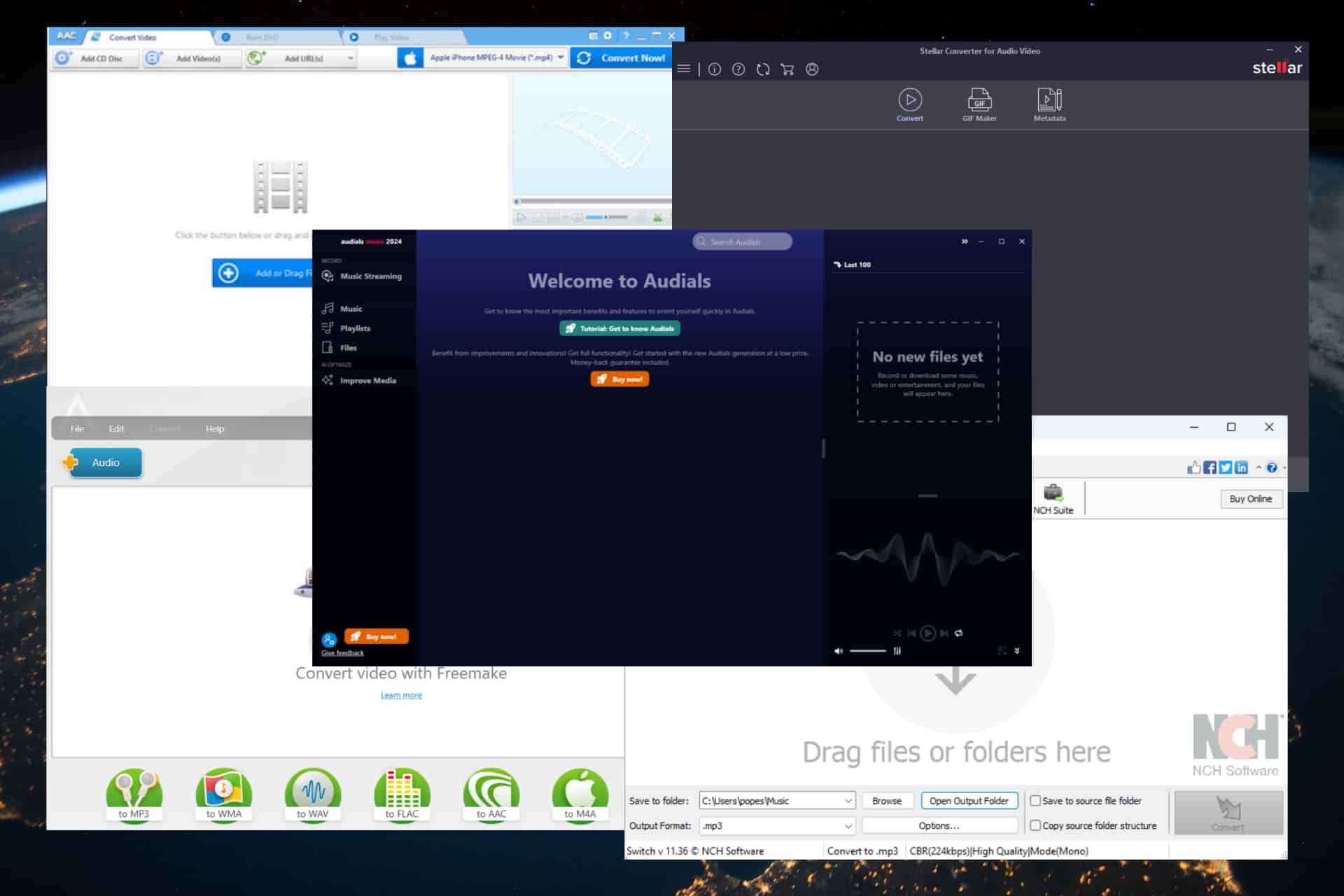Expand Audials panel with double chevron
The image size is (1344, 896).
(965, 241)
